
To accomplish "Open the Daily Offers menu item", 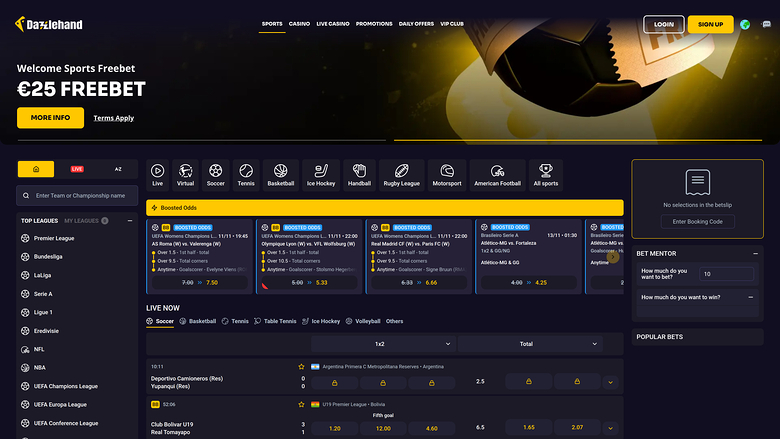I will [416, 24].
